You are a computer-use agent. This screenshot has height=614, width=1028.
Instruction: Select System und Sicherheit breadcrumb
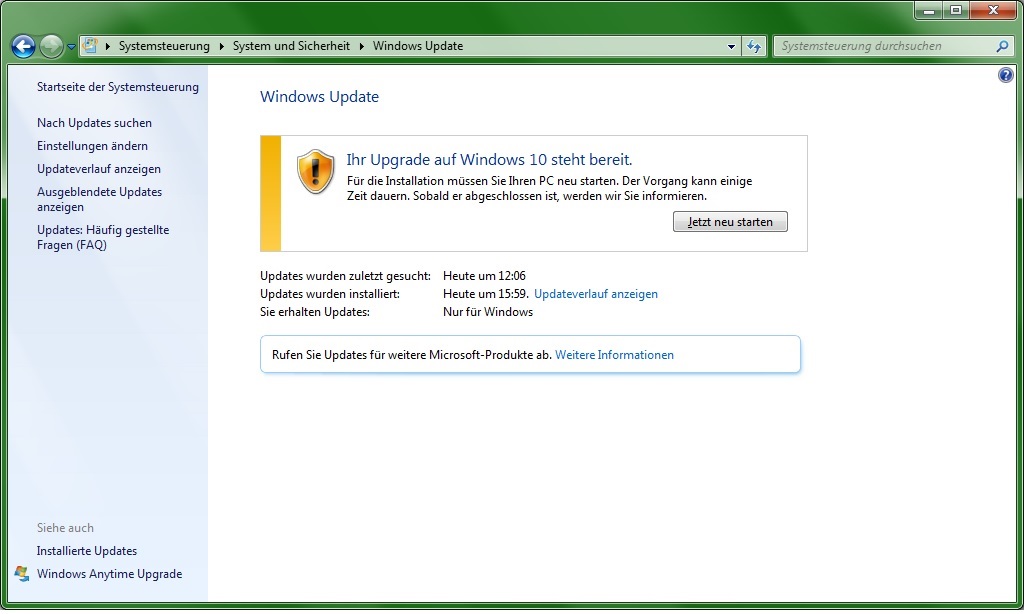292,46
